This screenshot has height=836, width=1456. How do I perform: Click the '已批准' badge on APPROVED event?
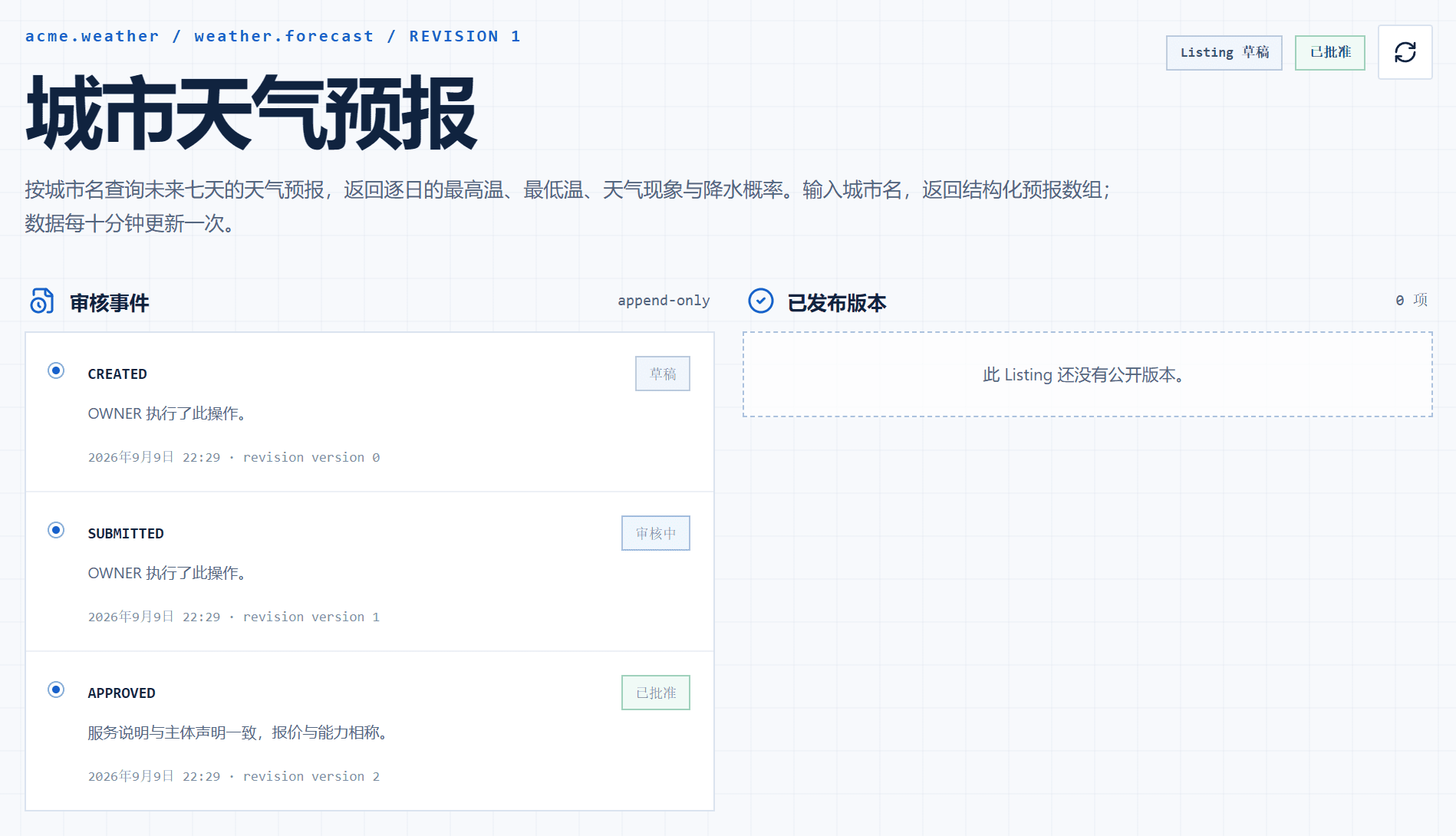coord(655,693)
